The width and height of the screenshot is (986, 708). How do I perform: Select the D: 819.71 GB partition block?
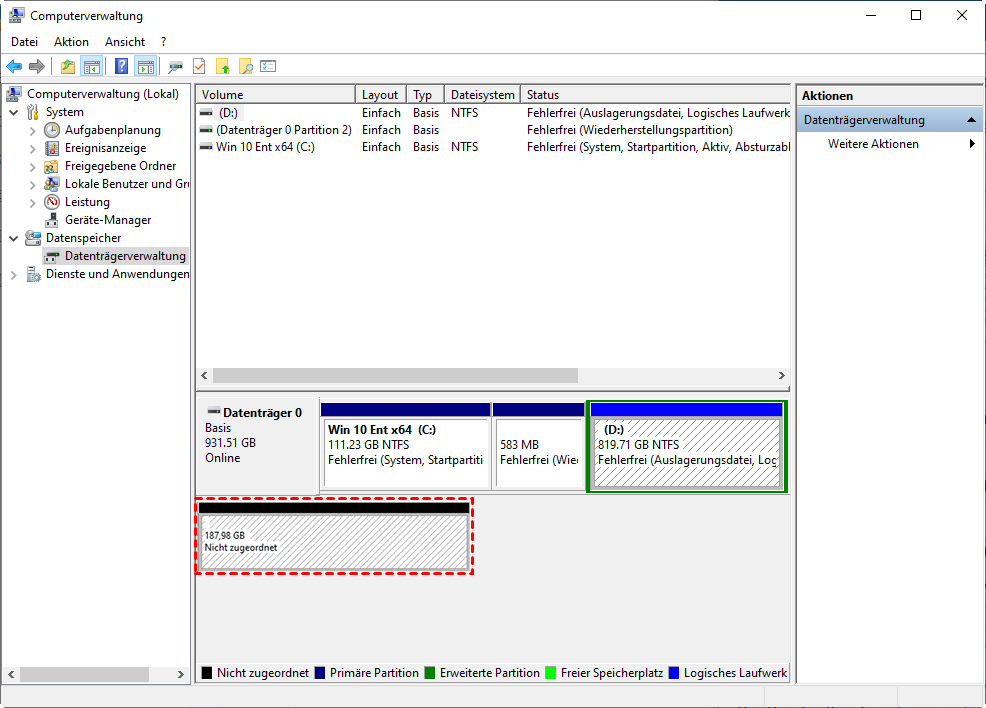click(686, 452)
